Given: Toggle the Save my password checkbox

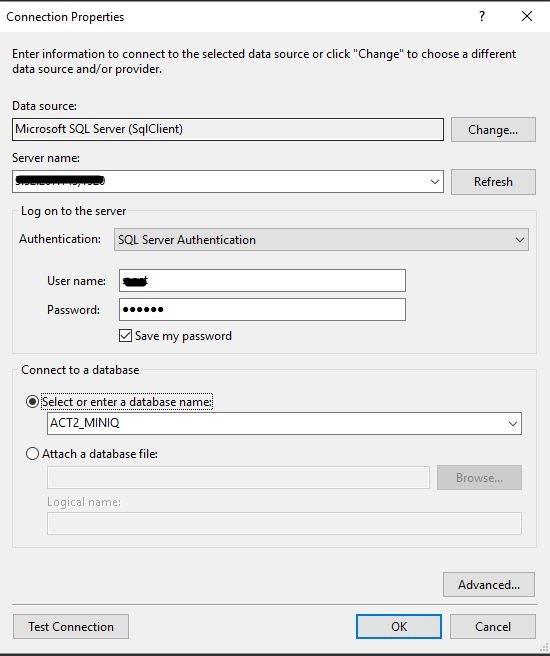Looking at the screenshot, I should 125,336.
